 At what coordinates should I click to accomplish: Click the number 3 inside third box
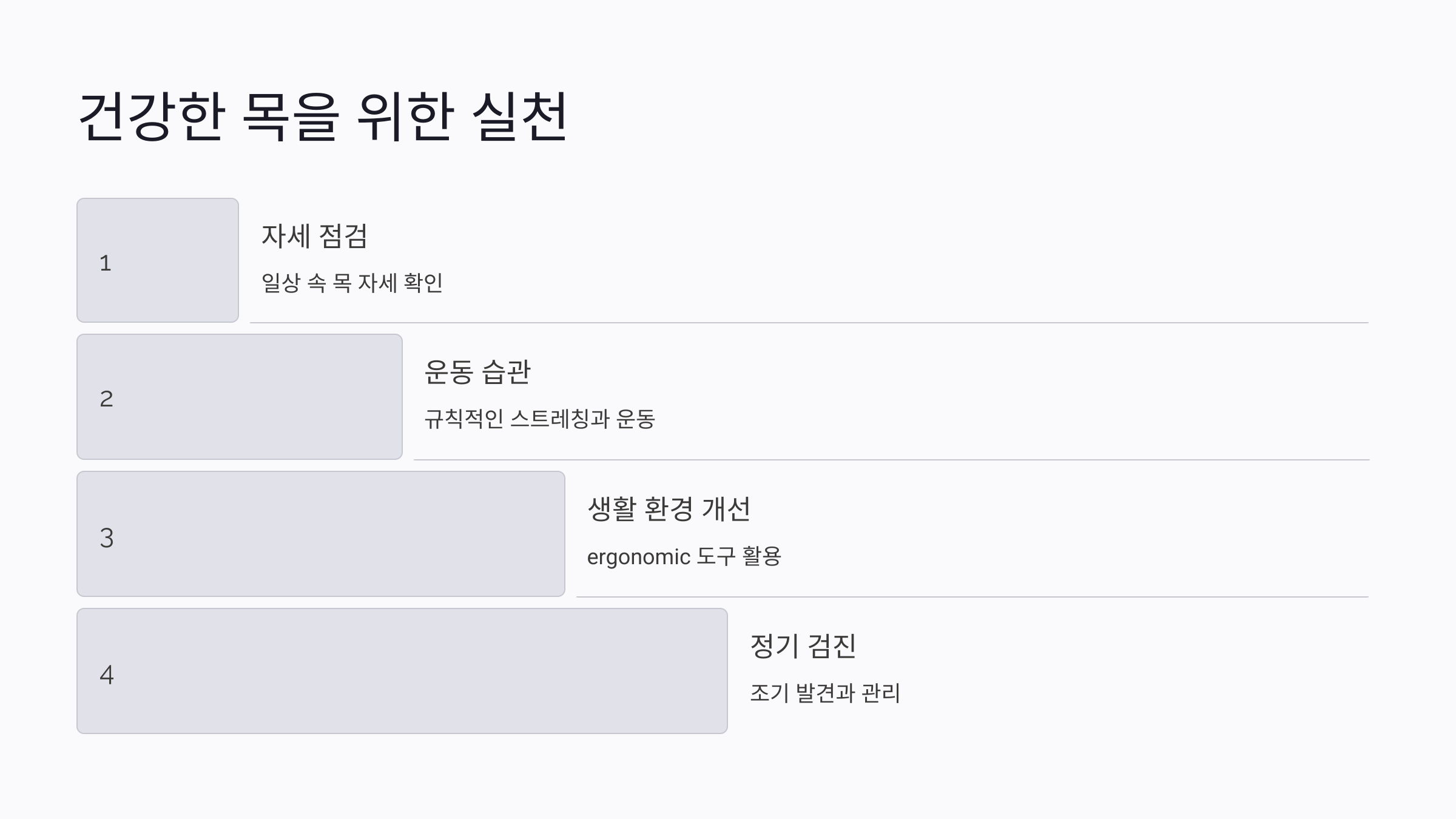click(x=107, y=538)
